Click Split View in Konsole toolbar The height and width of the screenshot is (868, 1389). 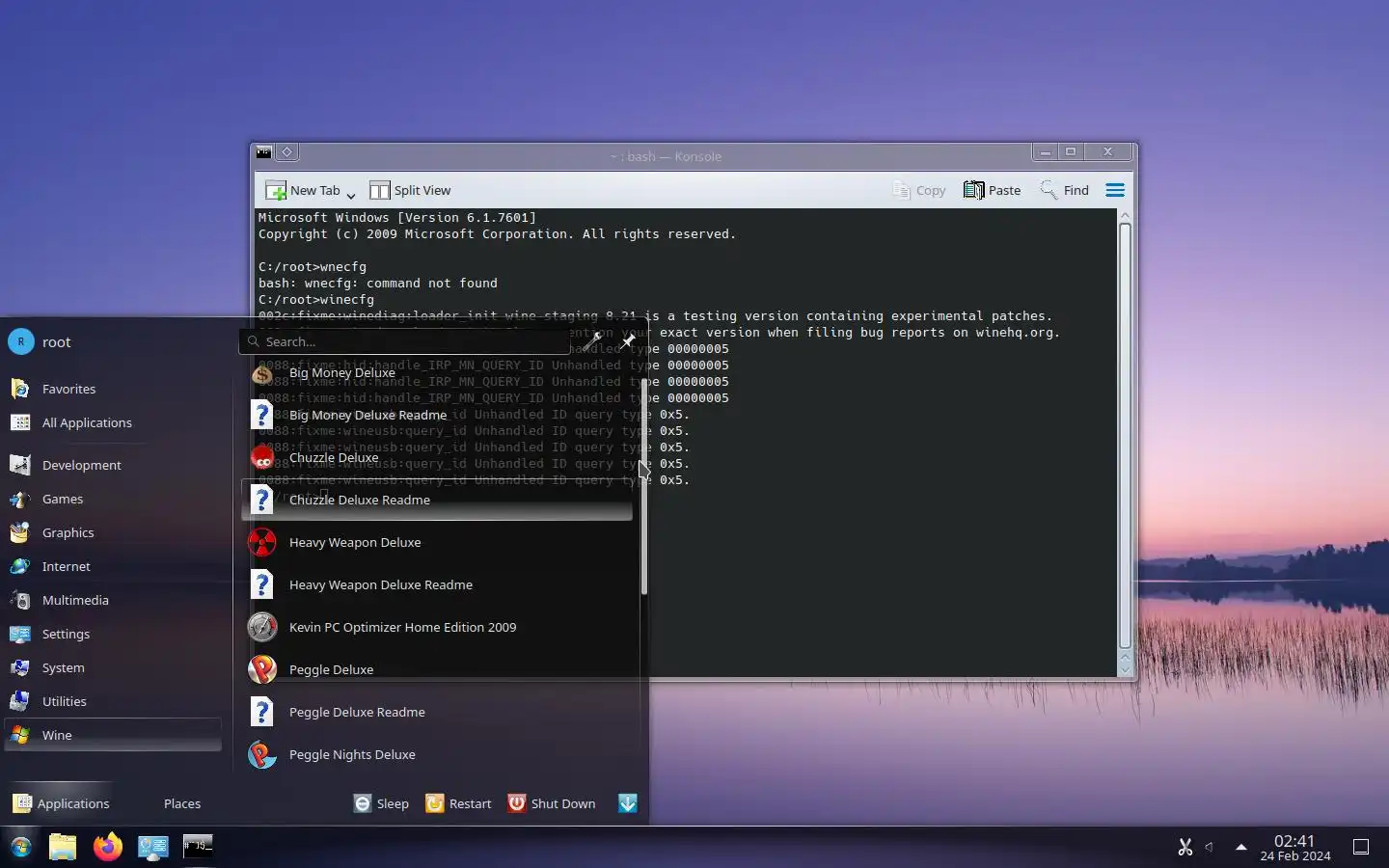coord(410,190)
